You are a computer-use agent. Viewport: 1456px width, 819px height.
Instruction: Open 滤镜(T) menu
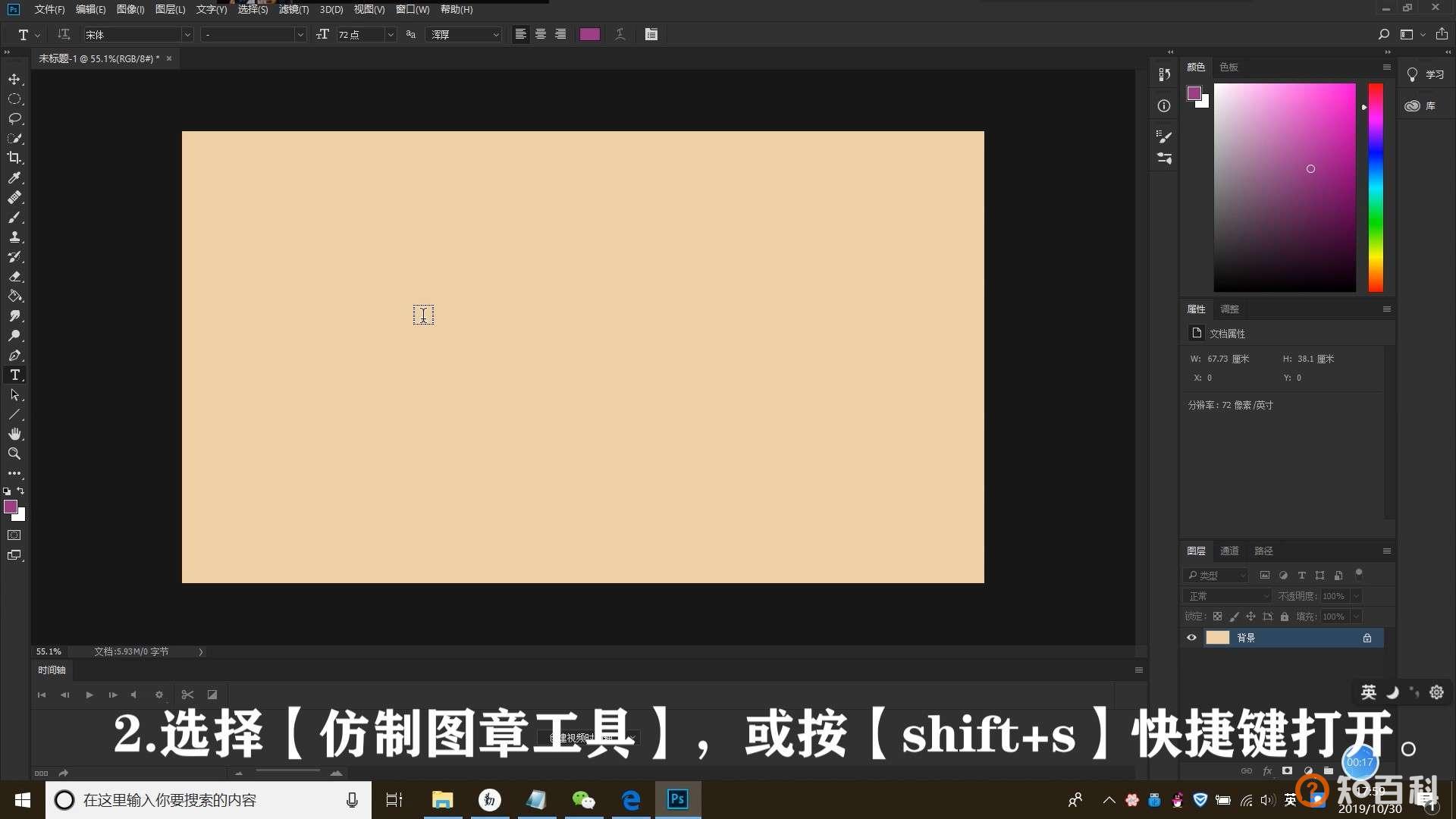293,9
